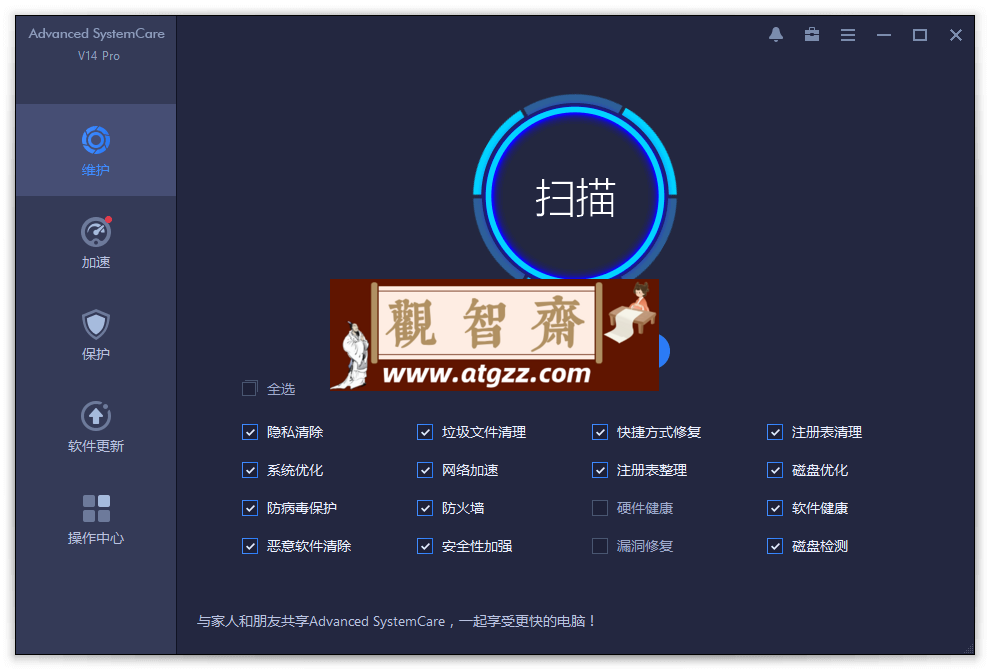Click the share Advanced SystemCare link text
990x670 pixels.
[396, 621]
